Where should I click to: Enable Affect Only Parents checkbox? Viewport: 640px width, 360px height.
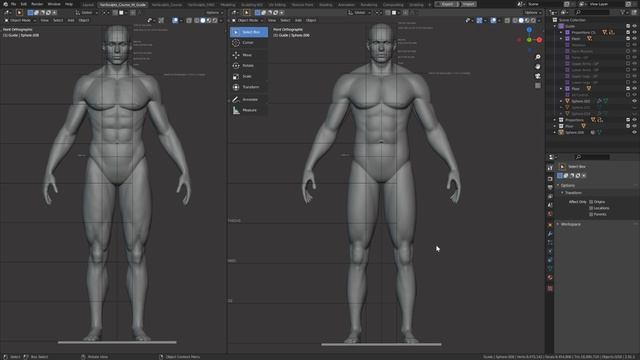click(591, 214)
